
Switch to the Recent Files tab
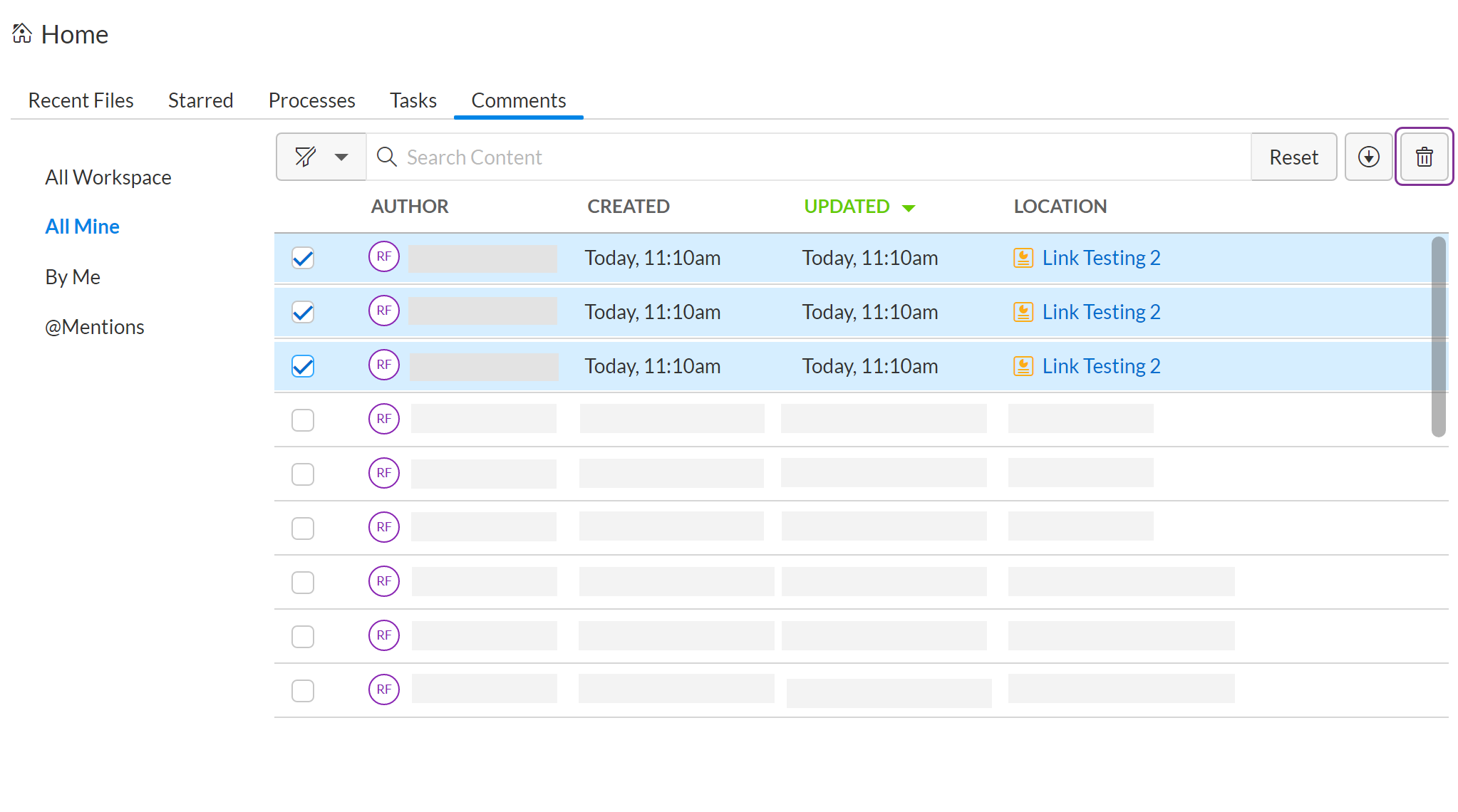point(81,100)
